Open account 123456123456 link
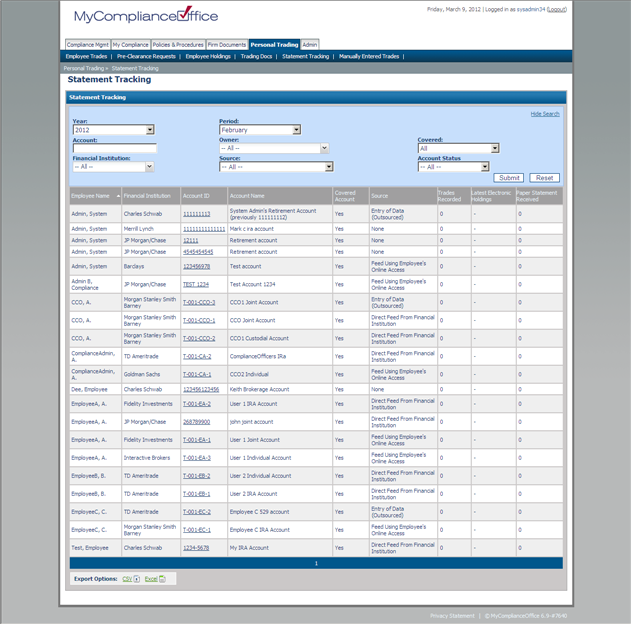 coord(201,389)
